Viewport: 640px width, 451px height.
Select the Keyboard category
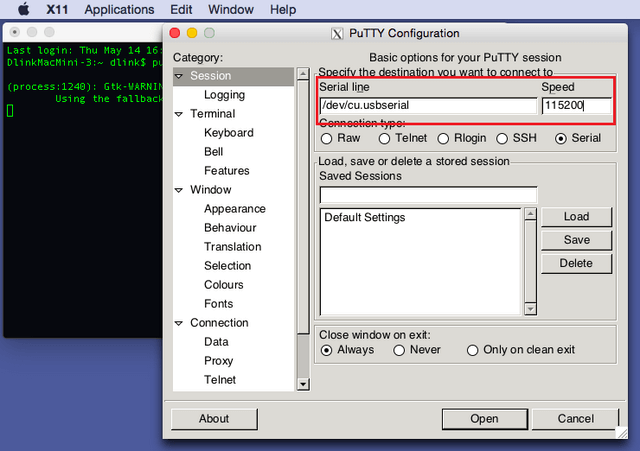coord(229,133)
